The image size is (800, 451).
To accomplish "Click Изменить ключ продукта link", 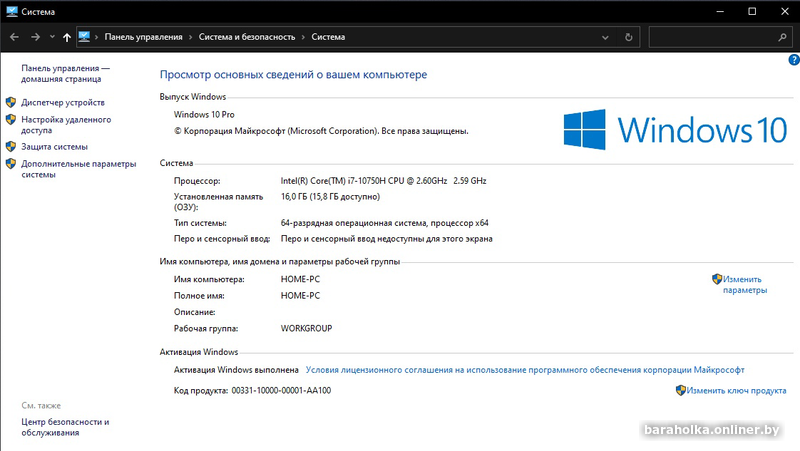I will 736,391.
